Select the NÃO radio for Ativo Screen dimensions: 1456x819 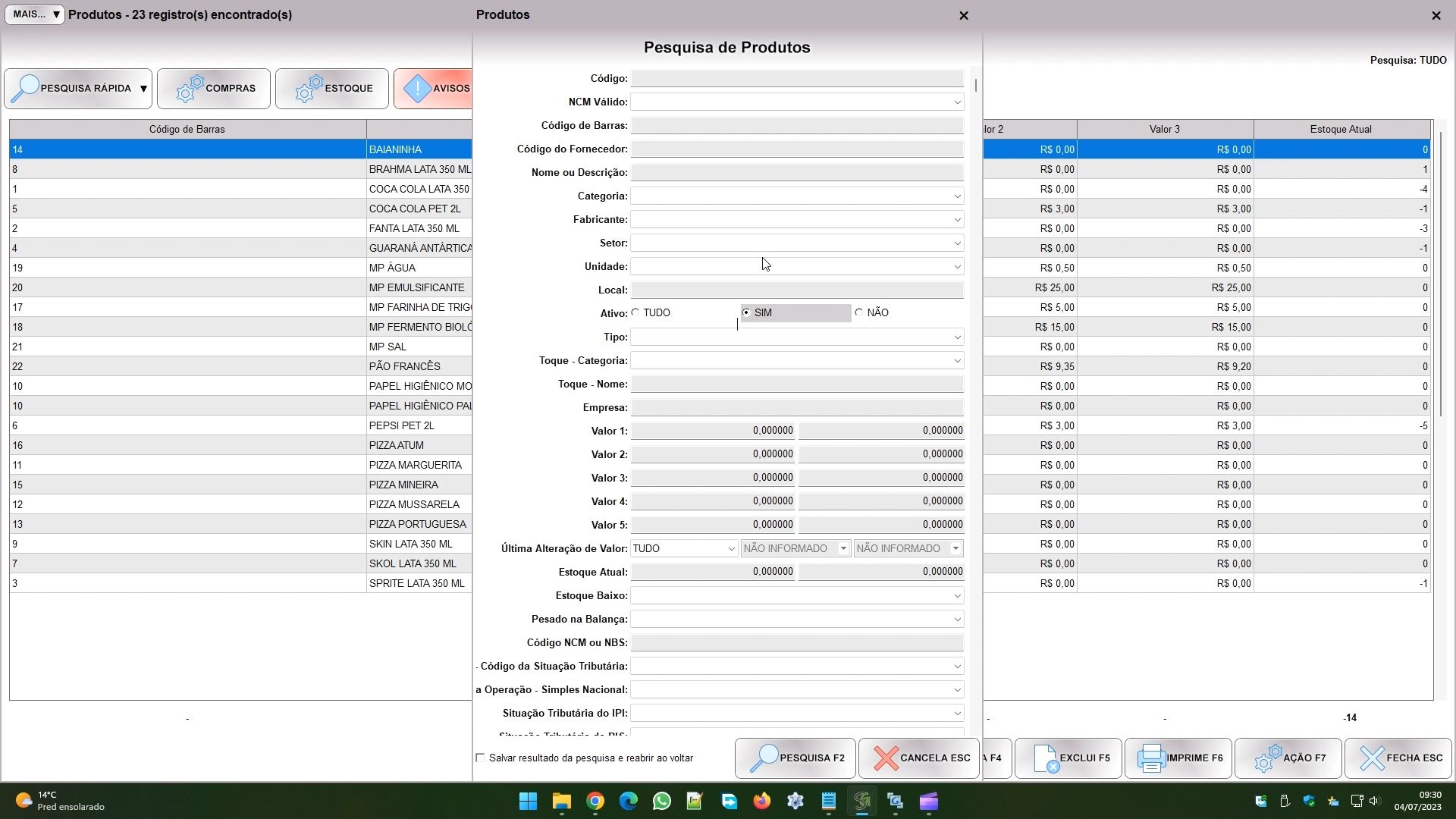858,312
